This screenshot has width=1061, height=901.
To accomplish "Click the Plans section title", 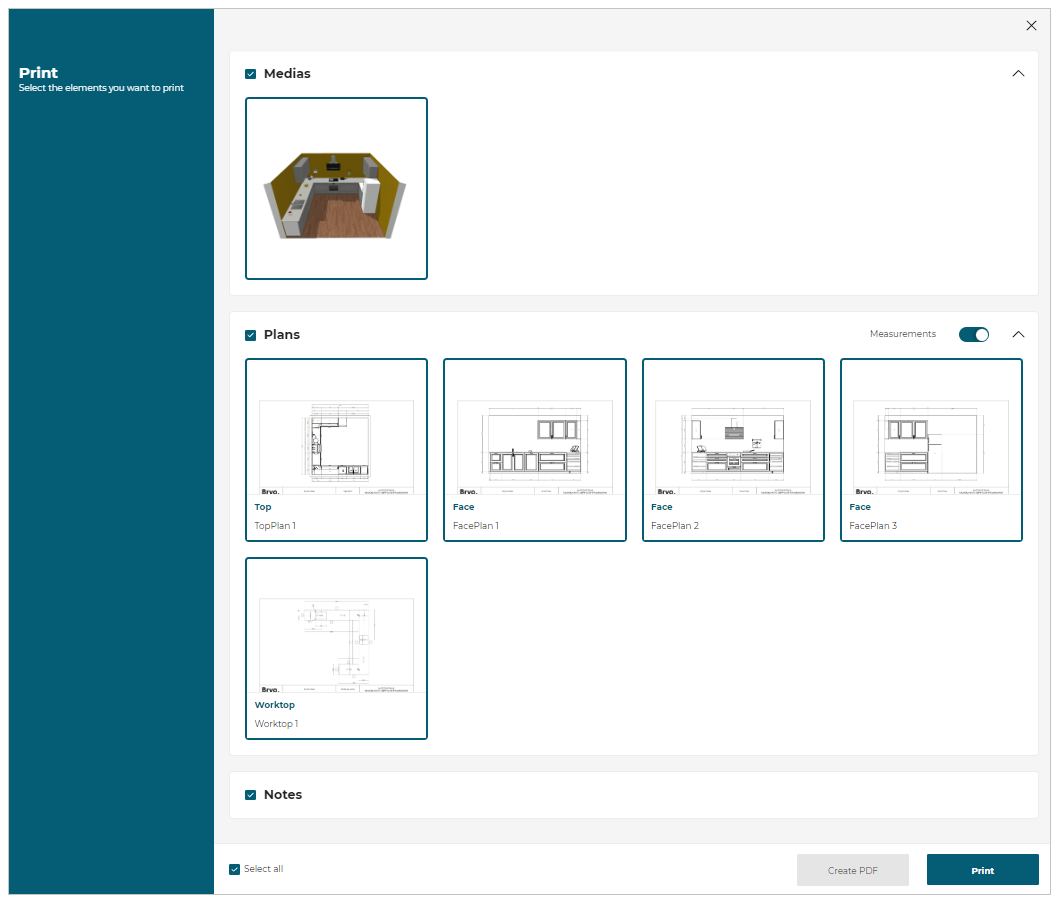I will pyautogui.click(x=282, y=335).
